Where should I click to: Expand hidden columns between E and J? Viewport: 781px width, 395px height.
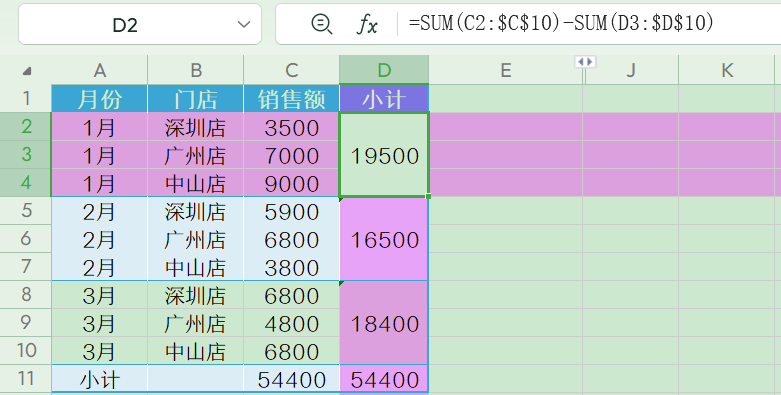pos(585,62)
